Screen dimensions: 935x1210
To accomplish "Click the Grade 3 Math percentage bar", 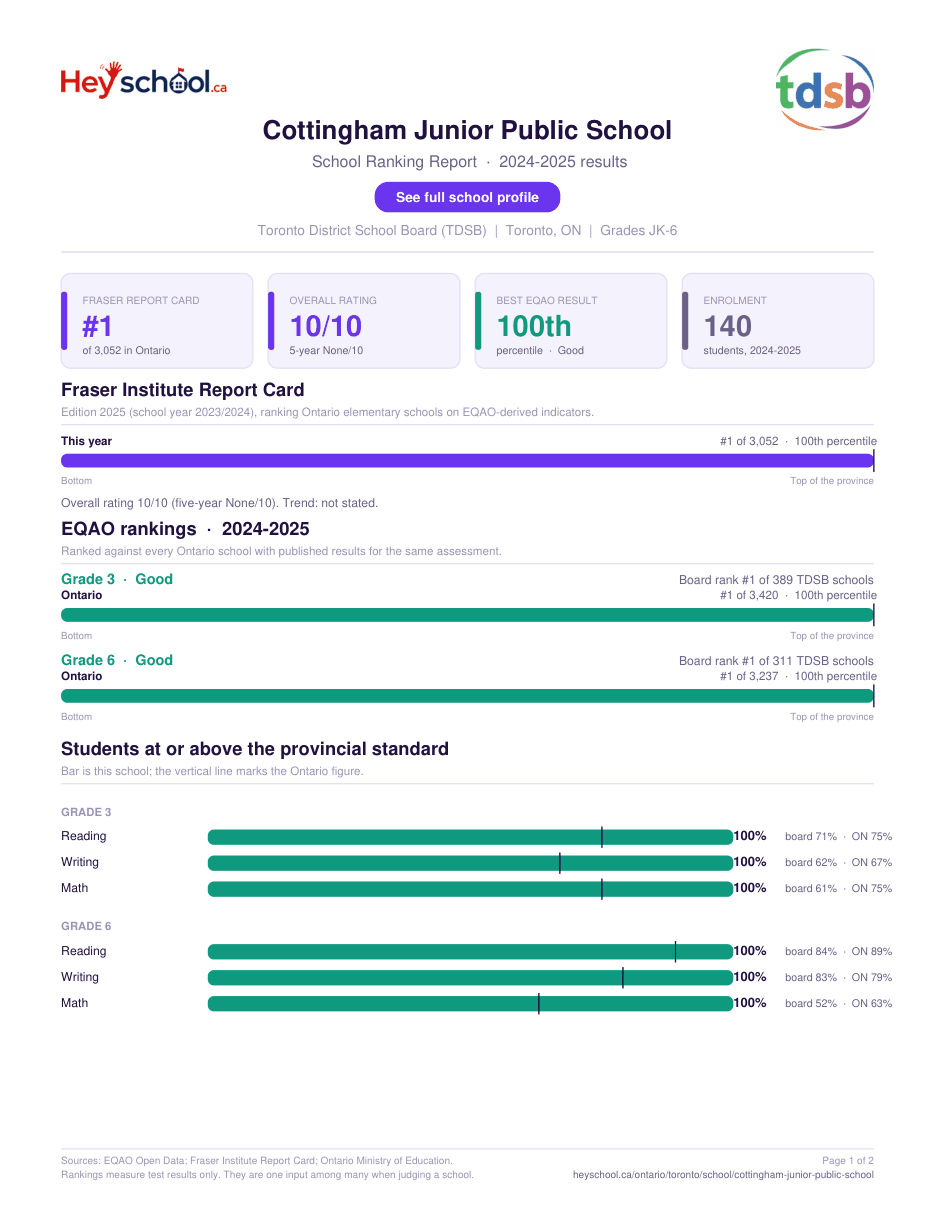I will click(470, 889).
